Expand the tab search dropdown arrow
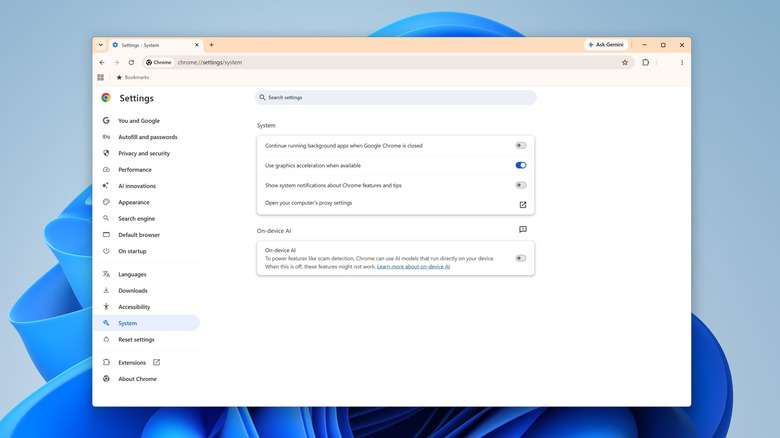Viewport: 780px width, 438px height. pos(100,45)
